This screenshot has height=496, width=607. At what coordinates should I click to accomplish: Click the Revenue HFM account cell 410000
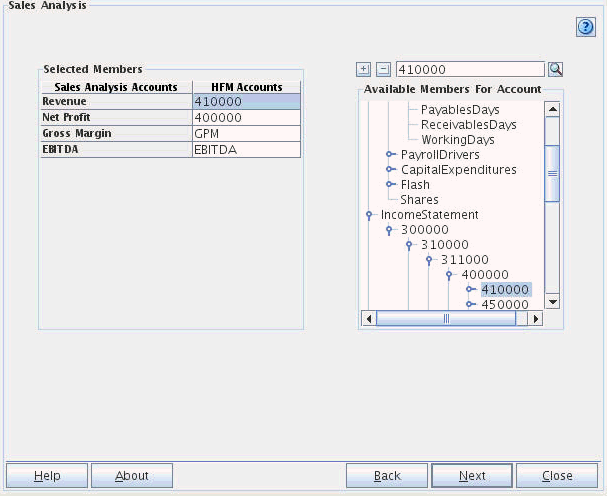246,101
